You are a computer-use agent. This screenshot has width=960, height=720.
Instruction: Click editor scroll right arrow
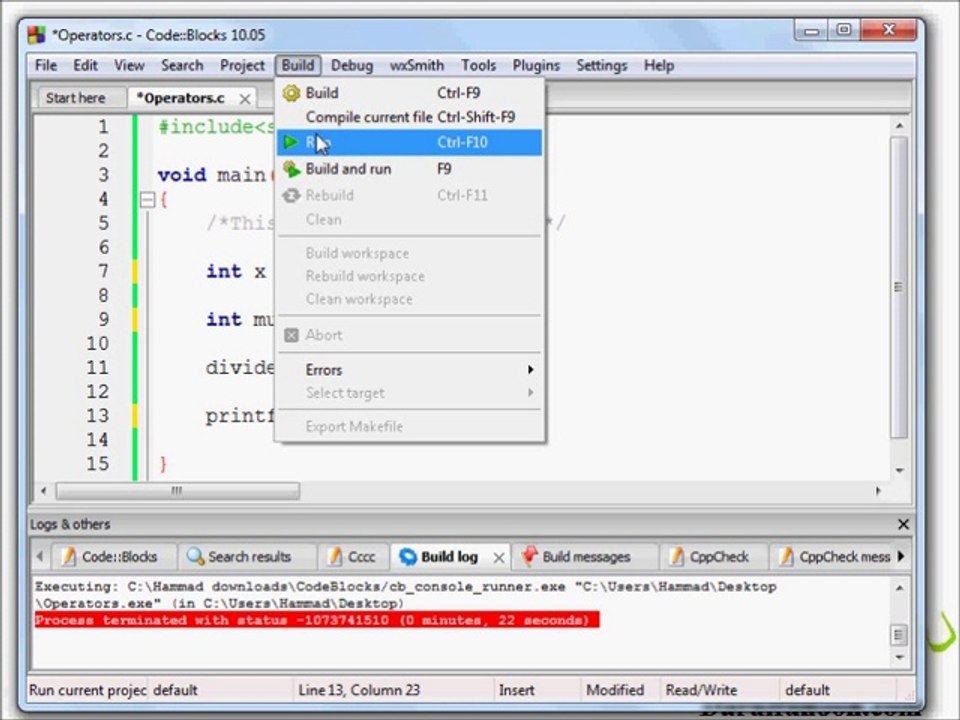coord(878,491)
